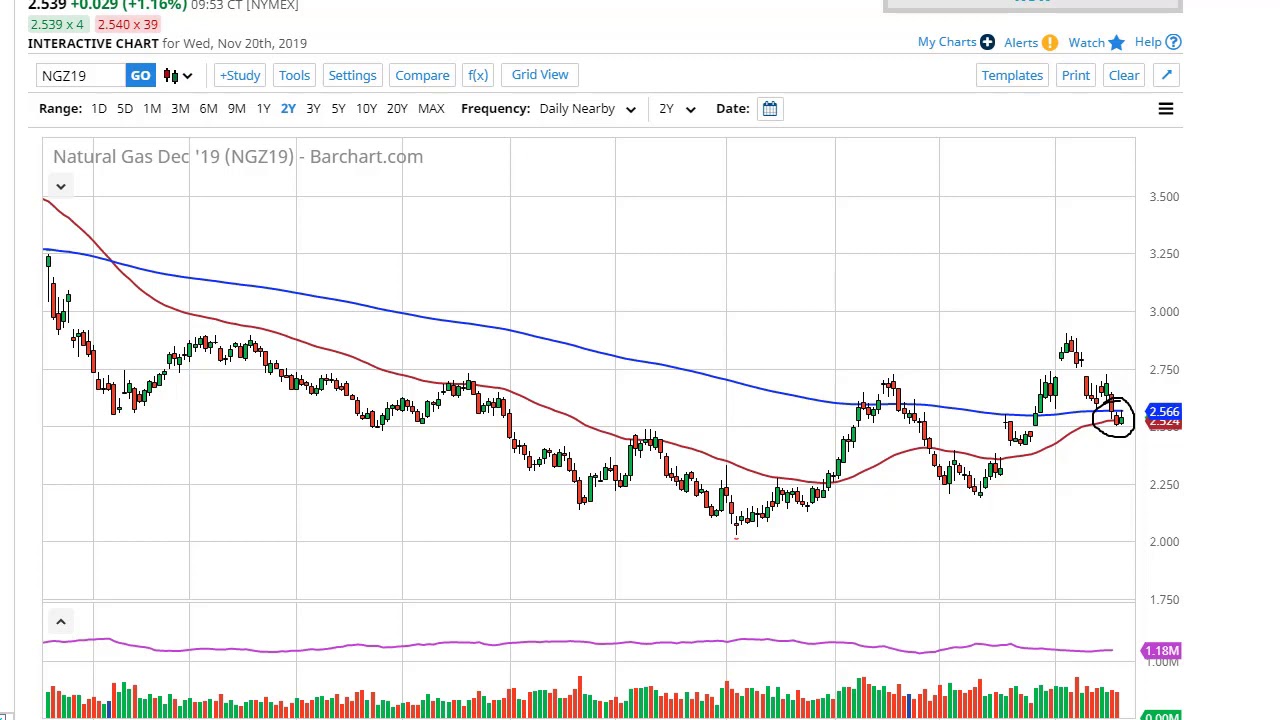Open the Alerts link
This screenshot has width=1280, height=720.
click(1021, 42)
